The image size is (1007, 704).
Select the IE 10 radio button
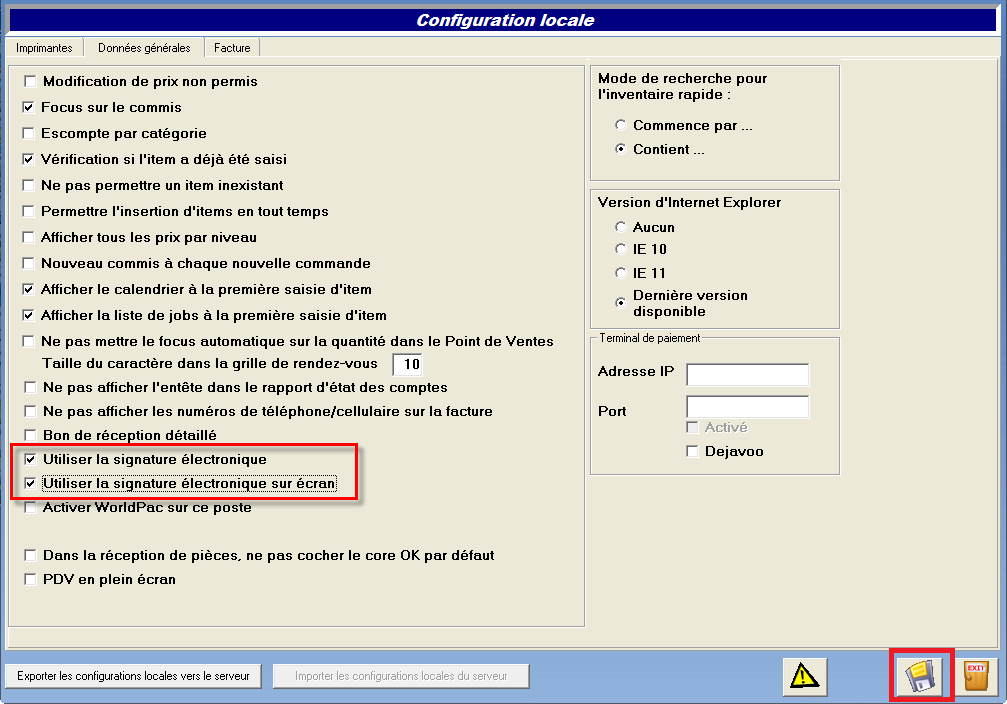click(620, 249)
